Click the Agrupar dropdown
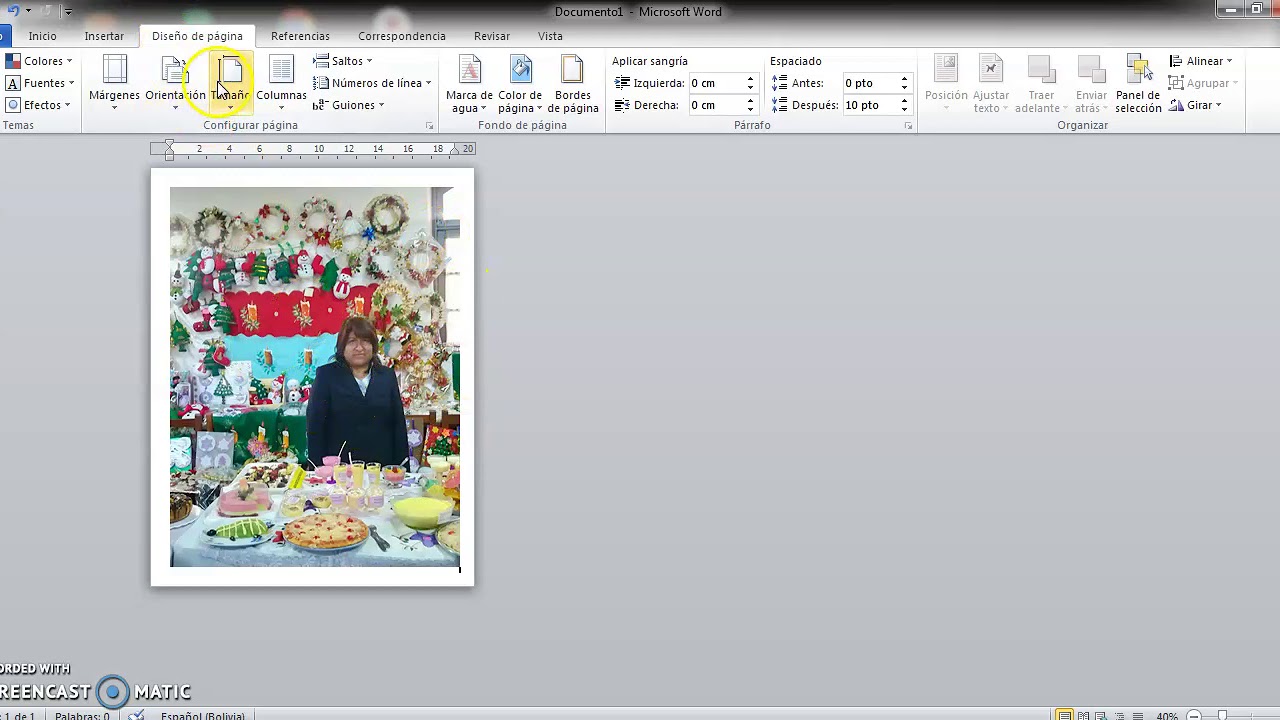Image resolution: width=1280 pixels, height=720 pixels. [x=1204, y=83]
